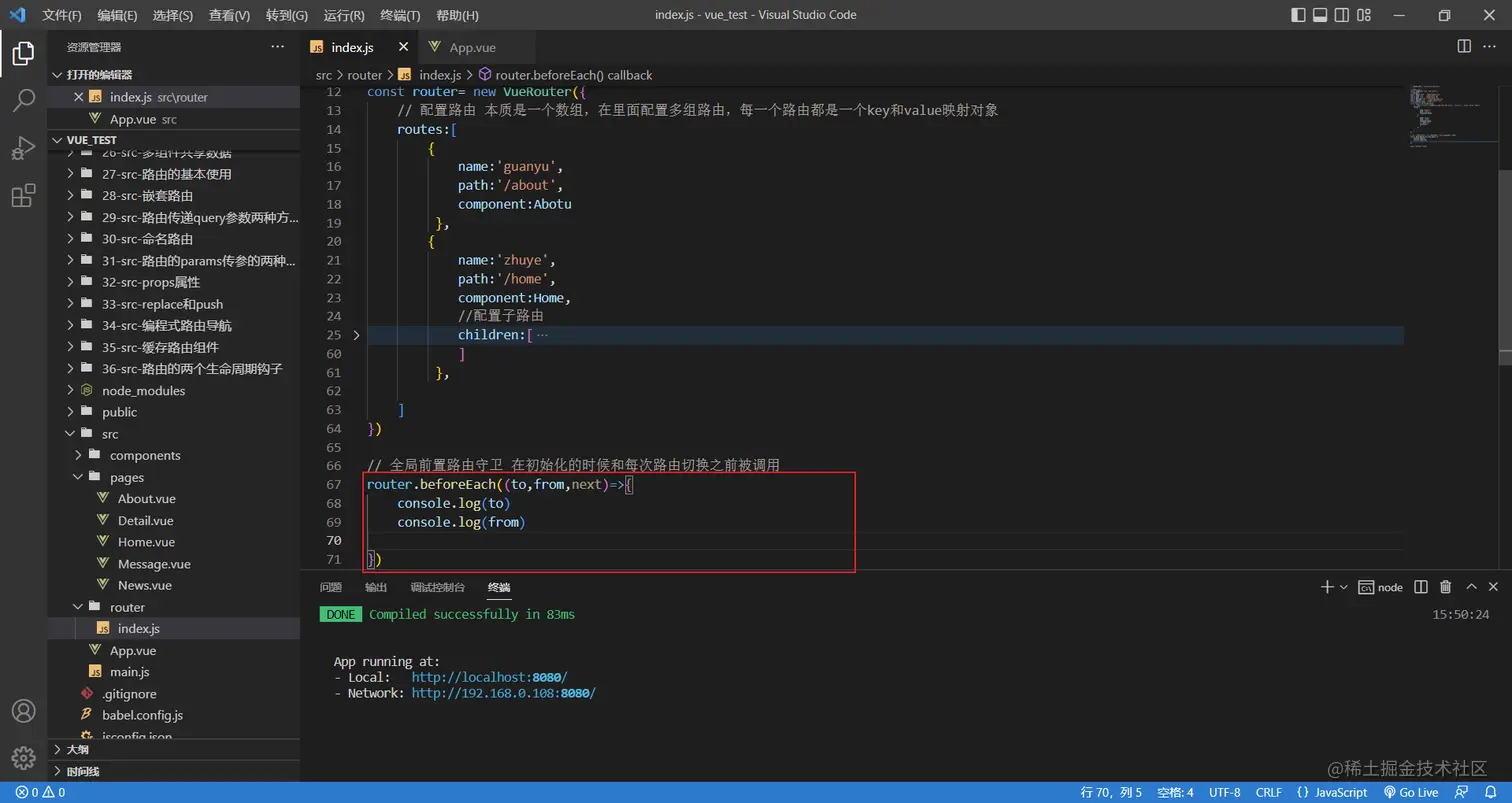Open the Explorer view in activity bar

pos(23,53)
